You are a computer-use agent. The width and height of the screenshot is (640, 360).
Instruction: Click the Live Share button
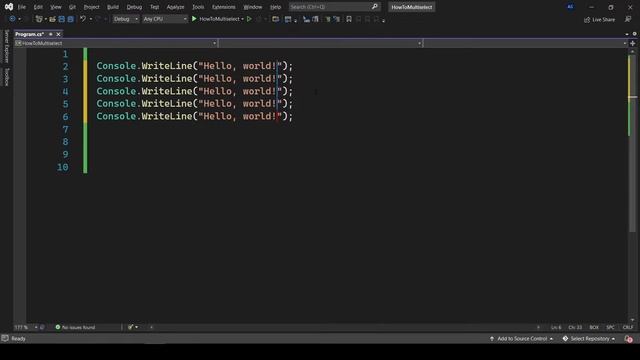pos(599,19)
